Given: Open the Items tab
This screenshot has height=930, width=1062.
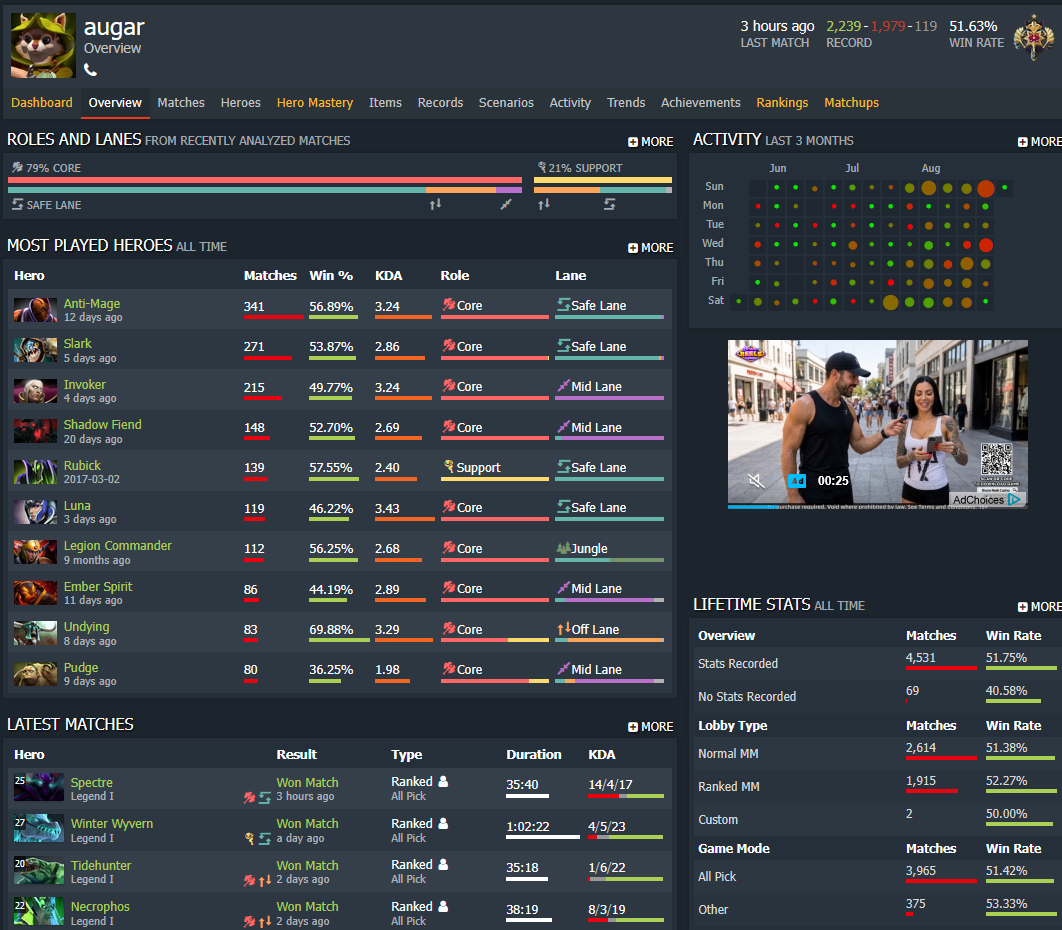Looking at the screenshot, I should pos(385,102).
